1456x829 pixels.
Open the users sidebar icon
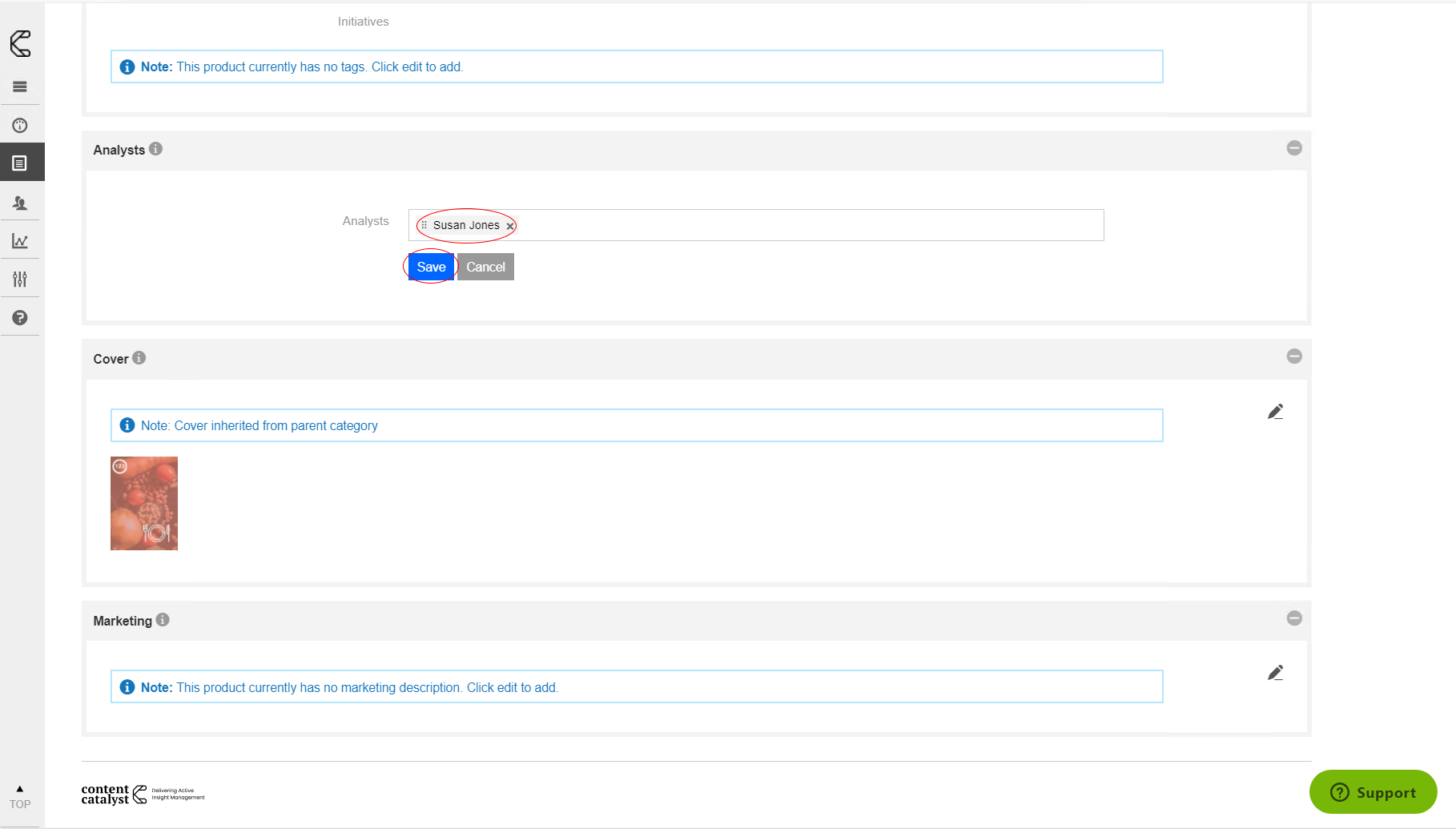20,203
